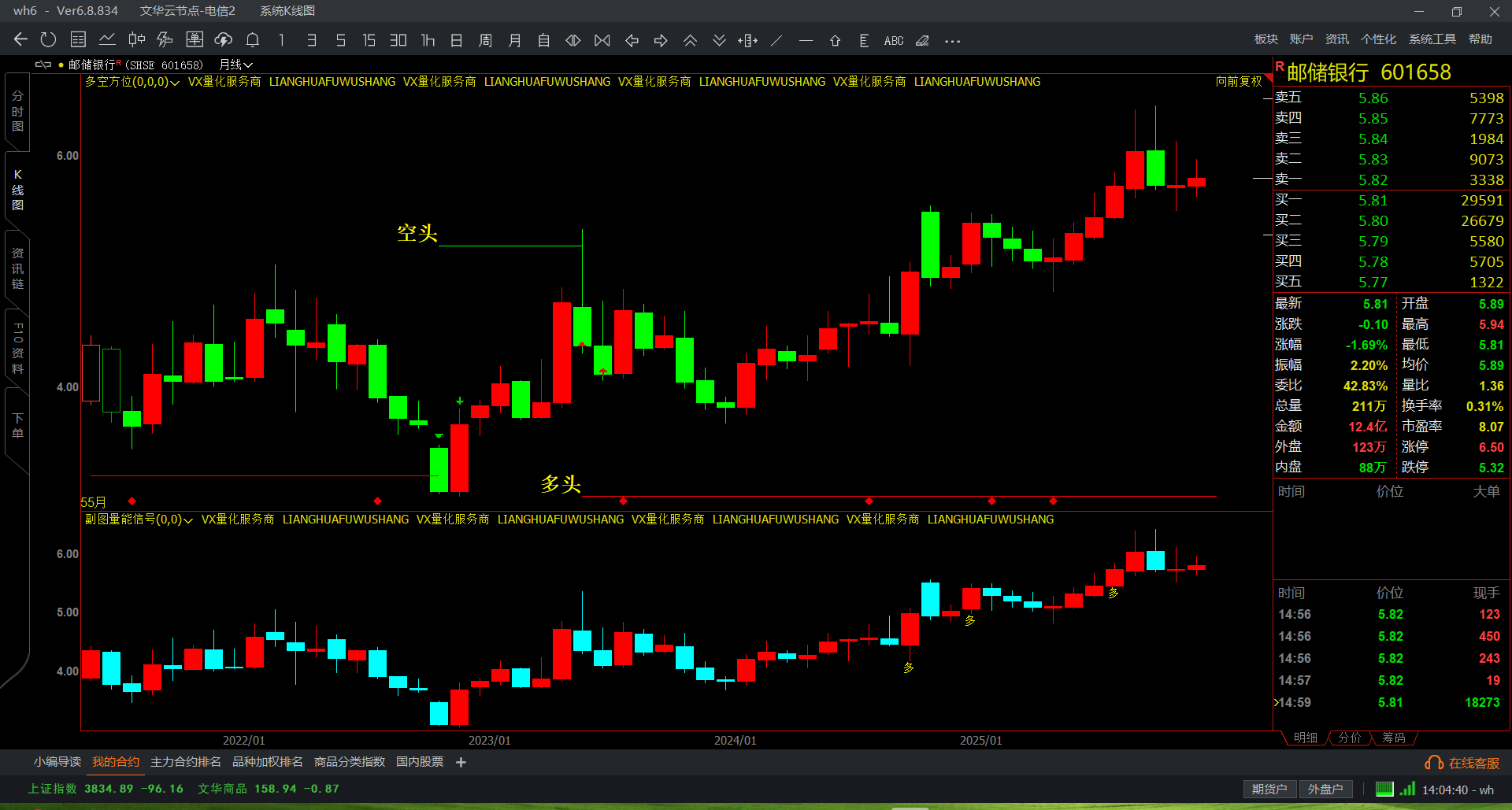Open the 系统工具 menu
1512x810 pixels.
pyautogui.click(x=1432, y=39)
